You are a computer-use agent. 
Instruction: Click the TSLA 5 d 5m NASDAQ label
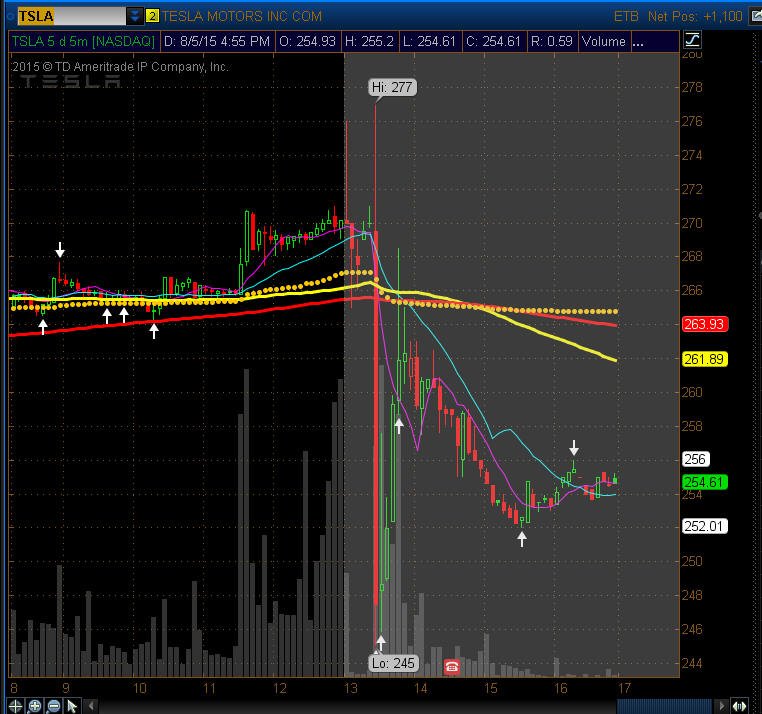click(83, 41)
